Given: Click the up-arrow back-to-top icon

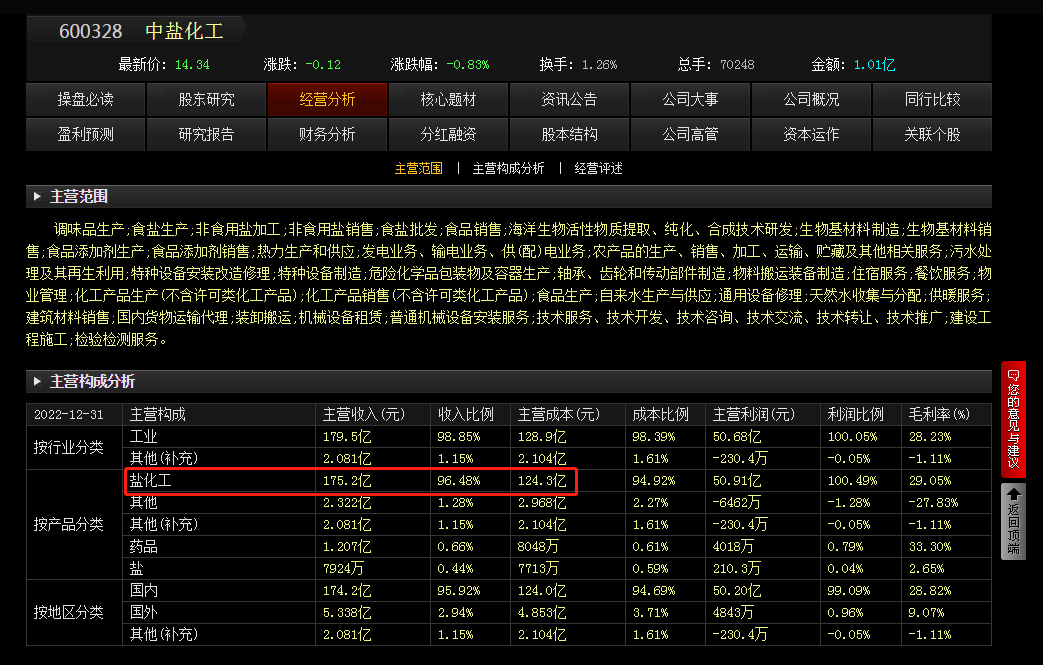Looking at the screenshot, I should 1014,495.
